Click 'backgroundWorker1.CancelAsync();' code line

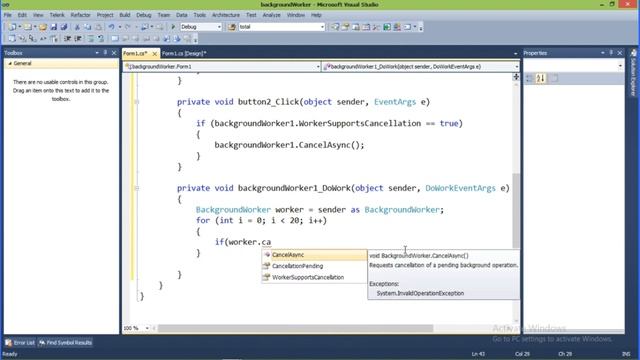pos(289,145)
